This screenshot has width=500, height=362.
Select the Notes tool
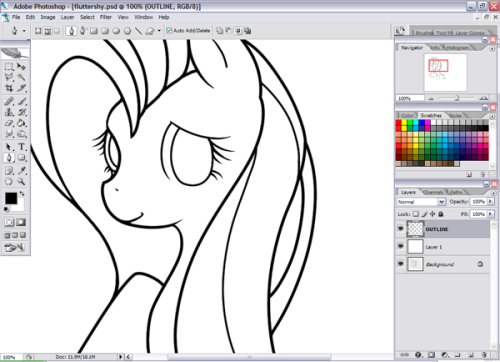coord(9,171)
